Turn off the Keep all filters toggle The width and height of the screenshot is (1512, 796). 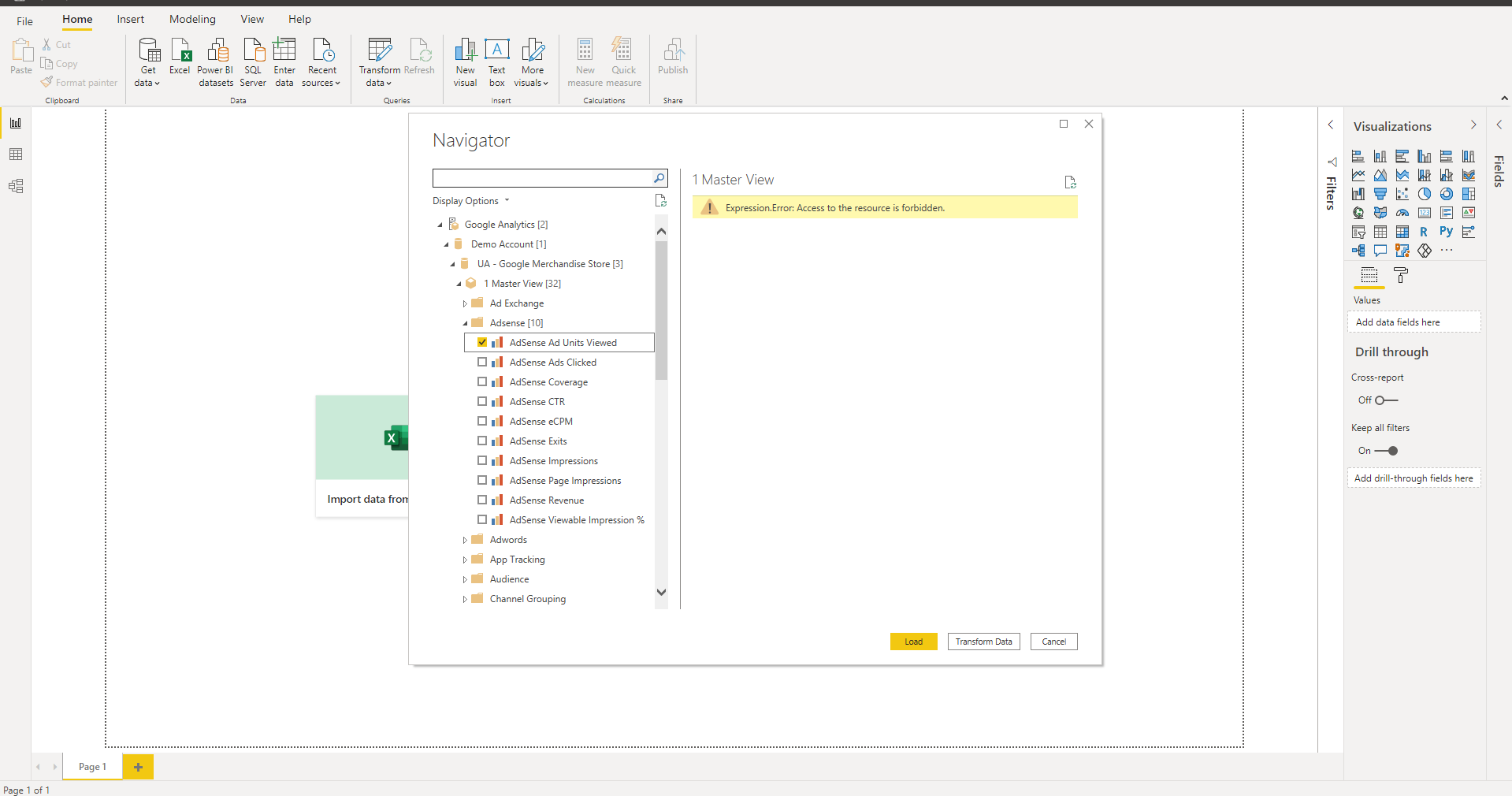(x=1387, y=451)
